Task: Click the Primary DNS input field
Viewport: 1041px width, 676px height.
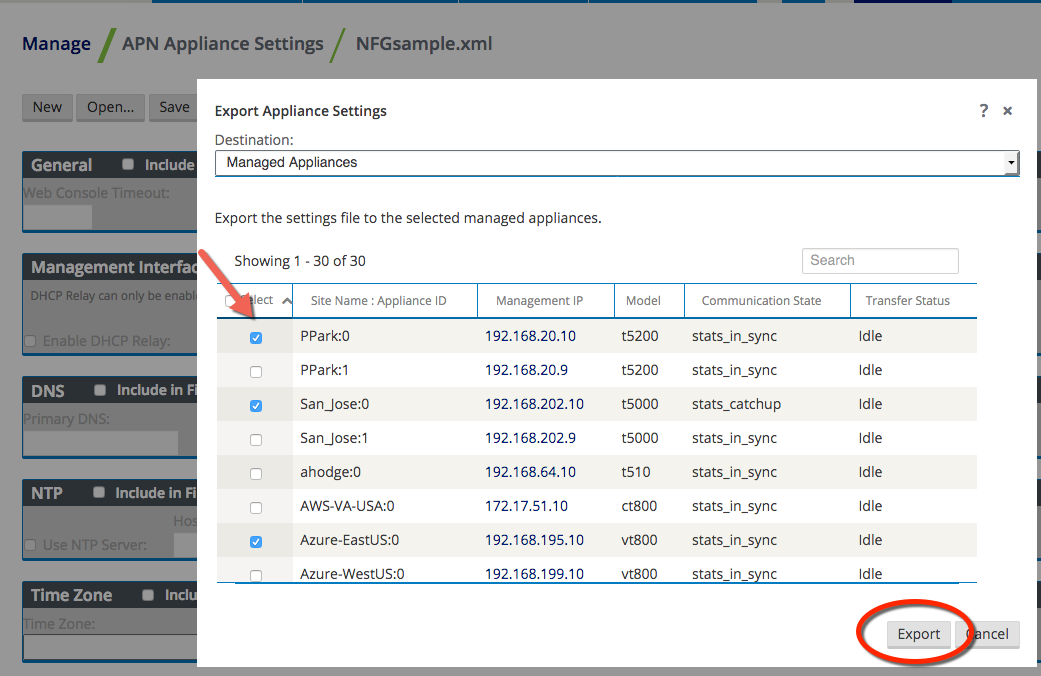Action: (101, 443)
